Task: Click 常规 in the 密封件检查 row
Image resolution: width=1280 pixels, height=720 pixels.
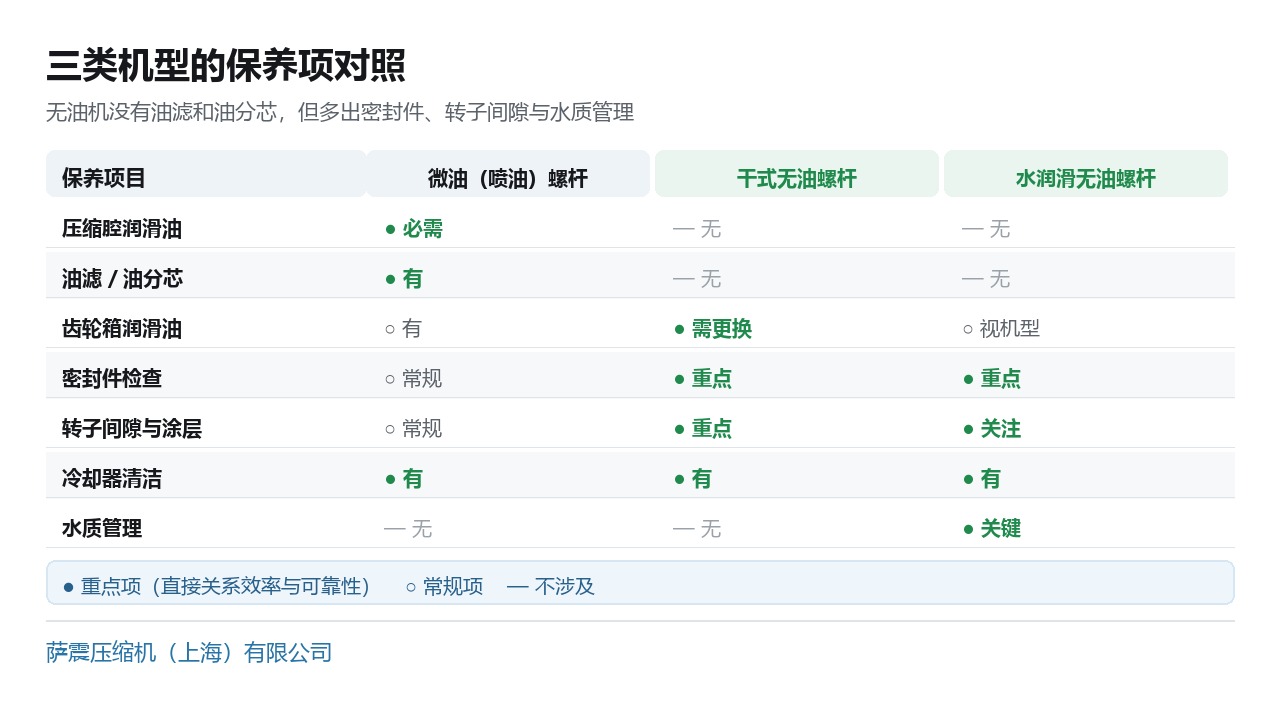Action: tap(414, 378)
